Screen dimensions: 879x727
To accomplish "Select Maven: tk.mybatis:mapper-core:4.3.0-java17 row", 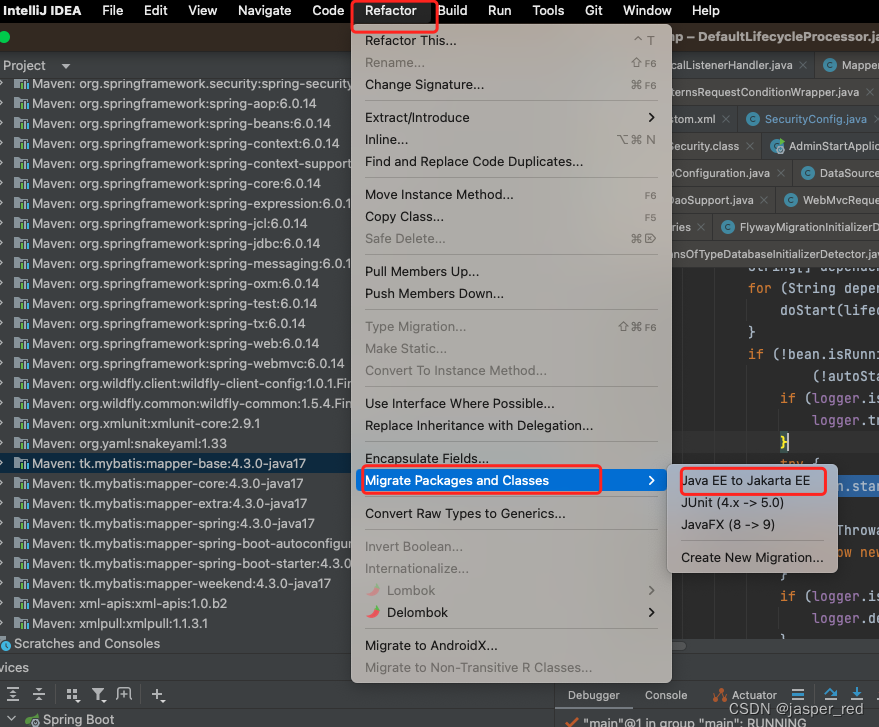I will coord(175,484).
